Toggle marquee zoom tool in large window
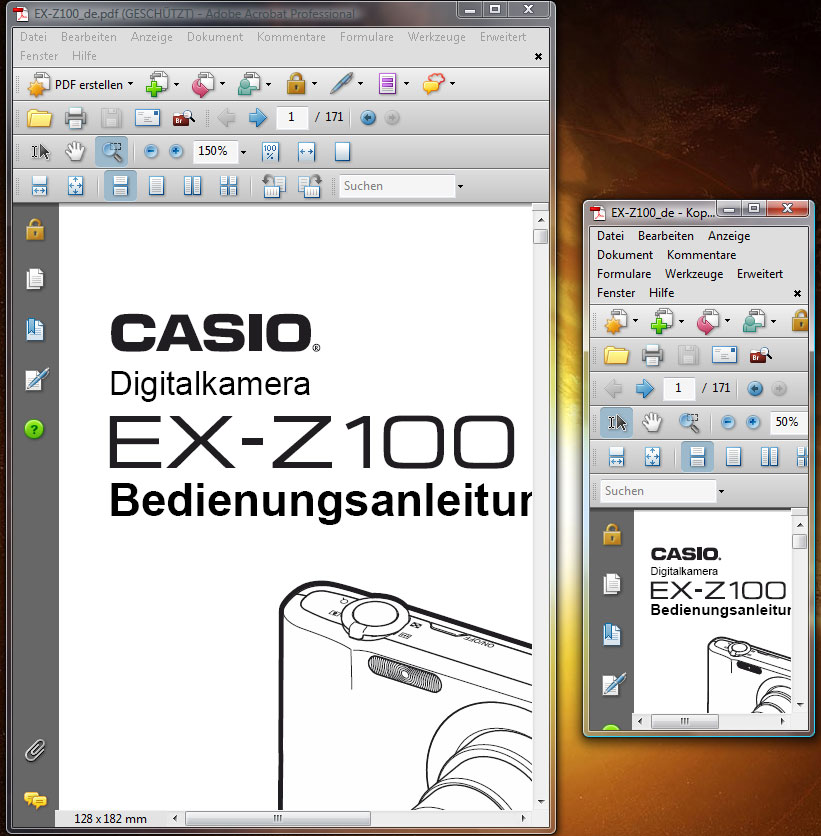This screenshot has width=821, height=836. click(111, 151)
